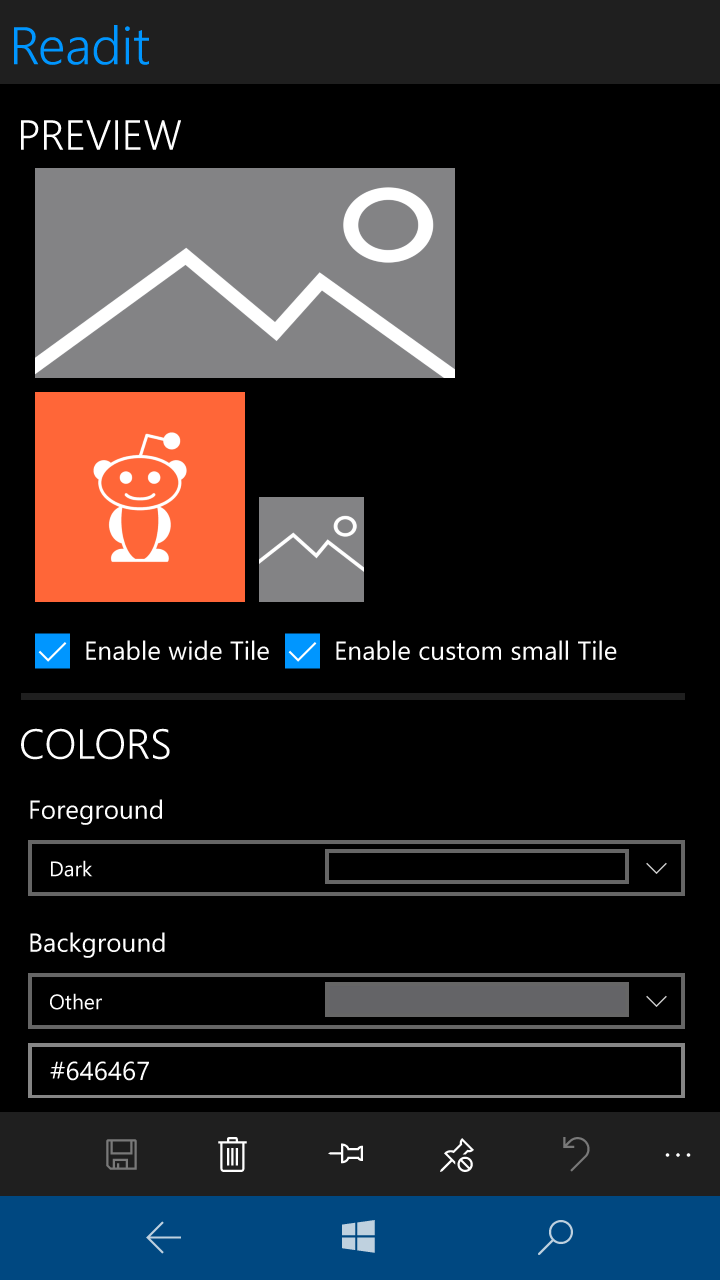Click the Foreground dark color swatch
Image resolution: width=720 pixels, height=1280 pixels.
click(477, 867)
